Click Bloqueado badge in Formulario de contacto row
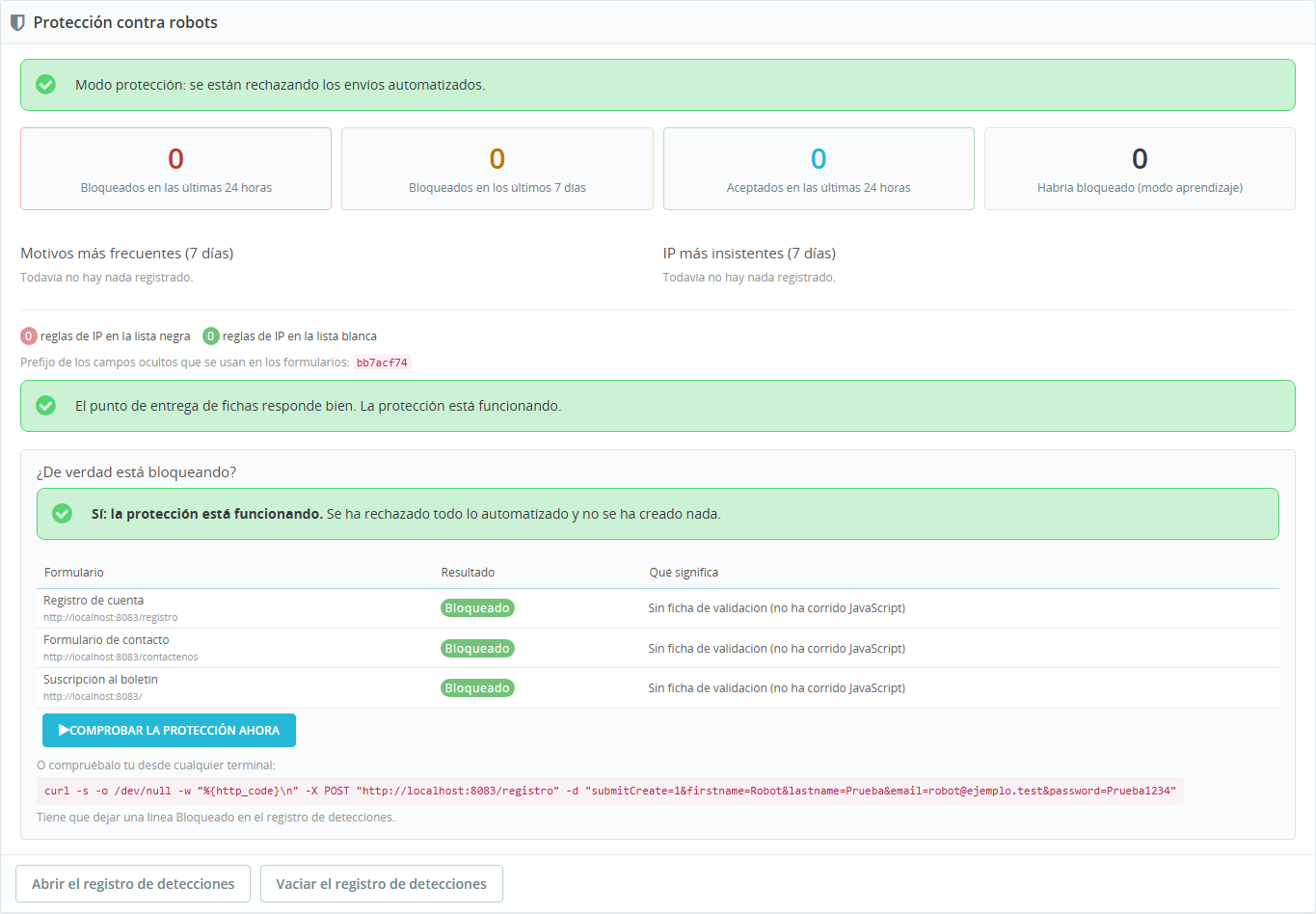The image size is (1316, 914). (477, 649)
